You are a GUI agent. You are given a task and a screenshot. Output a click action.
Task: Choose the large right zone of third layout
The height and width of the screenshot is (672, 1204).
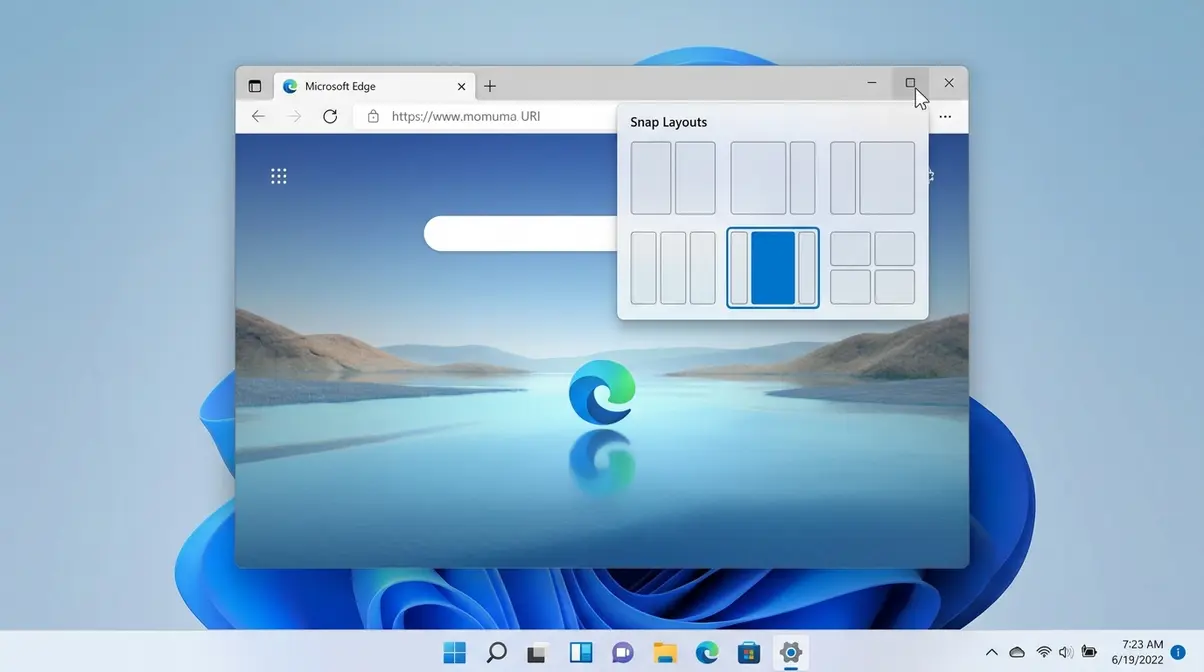click(887, 178)
